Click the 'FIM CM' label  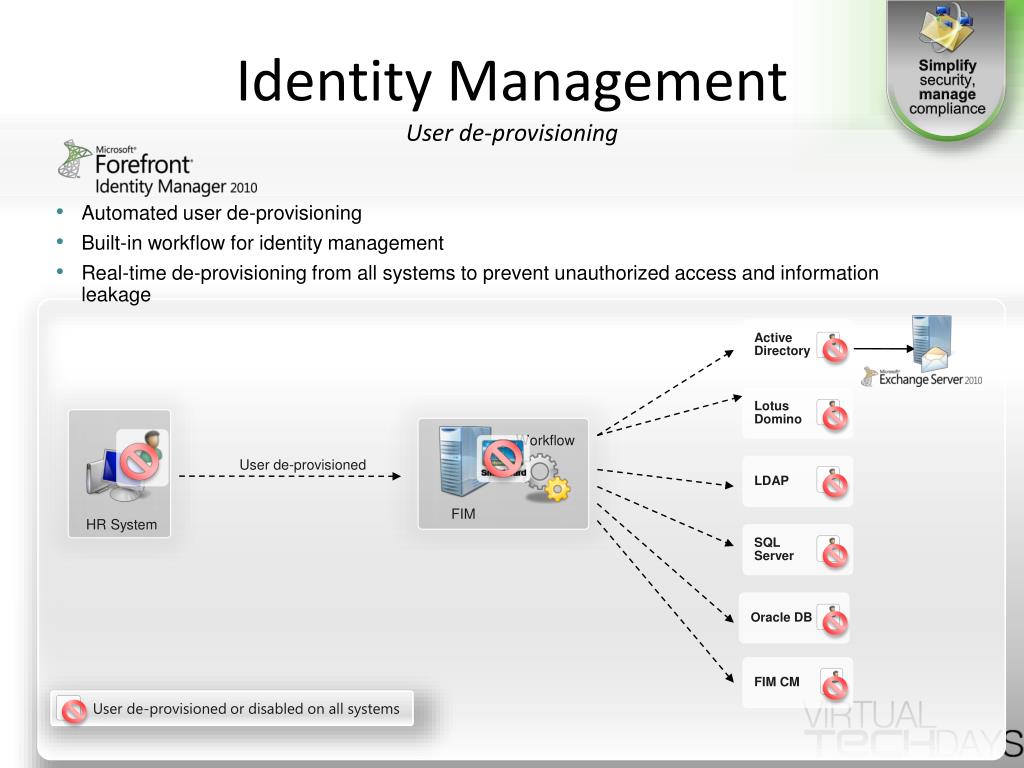coord(776,682)
